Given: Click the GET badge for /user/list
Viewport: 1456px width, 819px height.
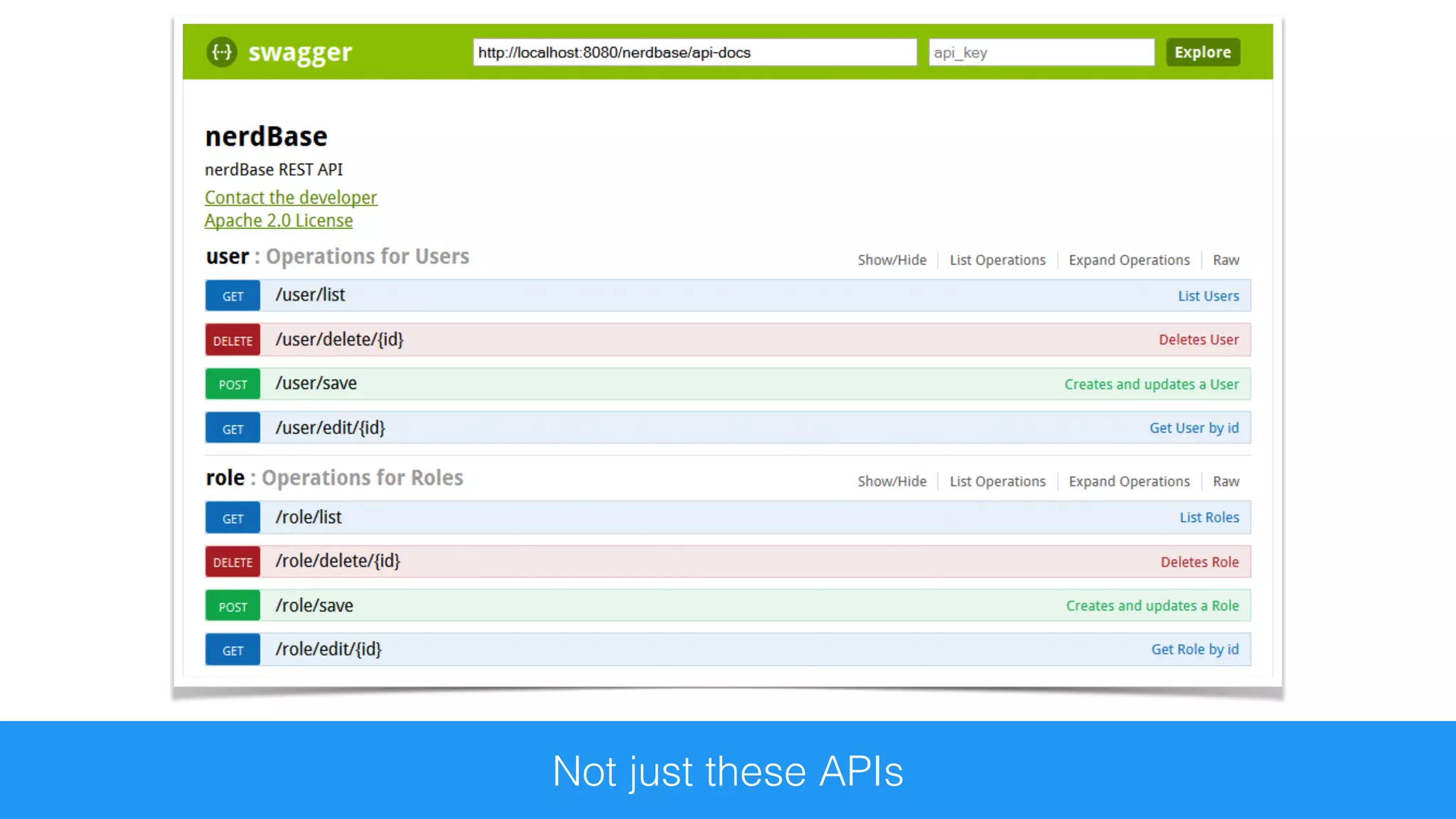Looking at the screenshot, I should 232,296.
